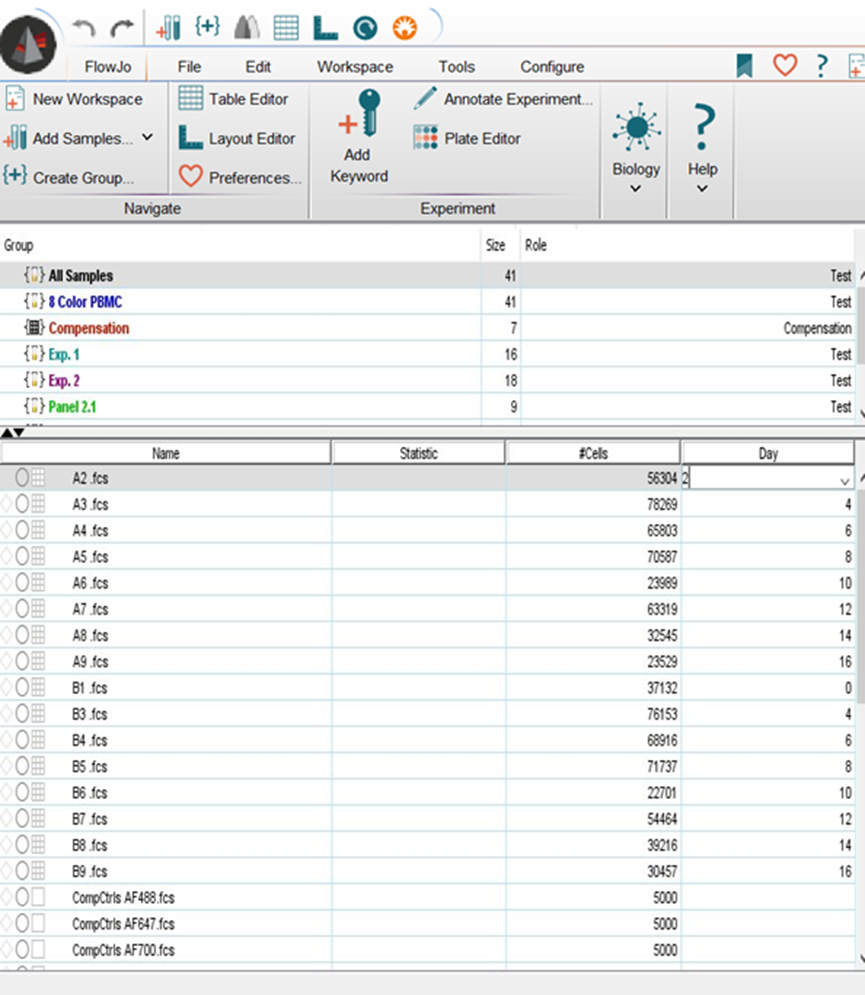
Task: Click the orange sunburst quick-access icon
Action: pyautogui.click(x=404, y=28)
